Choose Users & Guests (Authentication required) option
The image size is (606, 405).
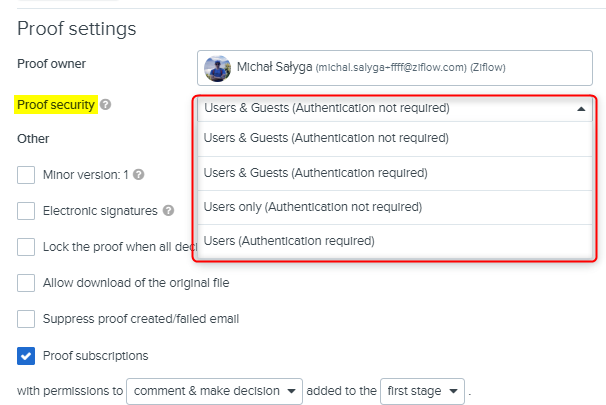pos(315,173)
